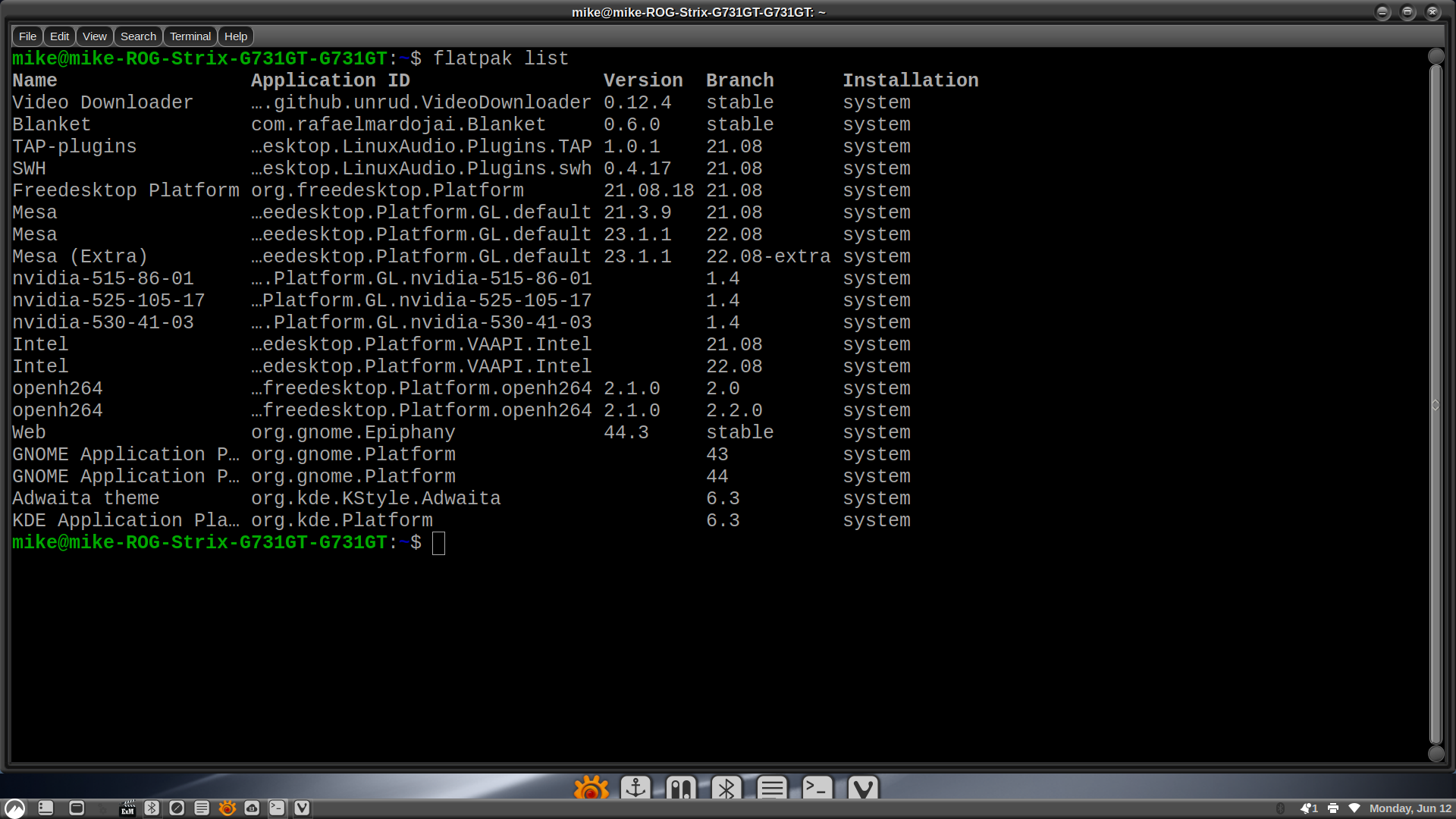Click 'org.gnome.Epiphany' application ID
Screen dimensions: 1456x819
coord(353,433)
